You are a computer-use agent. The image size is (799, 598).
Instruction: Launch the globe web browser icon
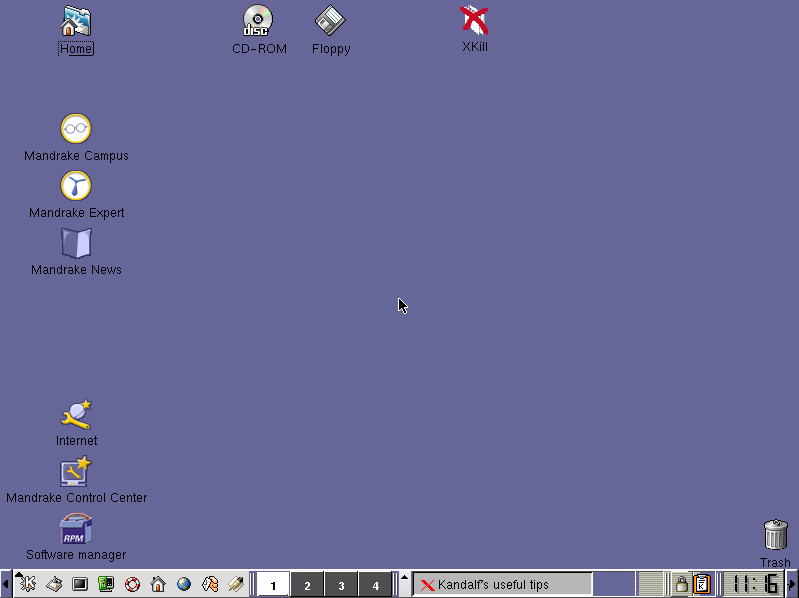184,584
